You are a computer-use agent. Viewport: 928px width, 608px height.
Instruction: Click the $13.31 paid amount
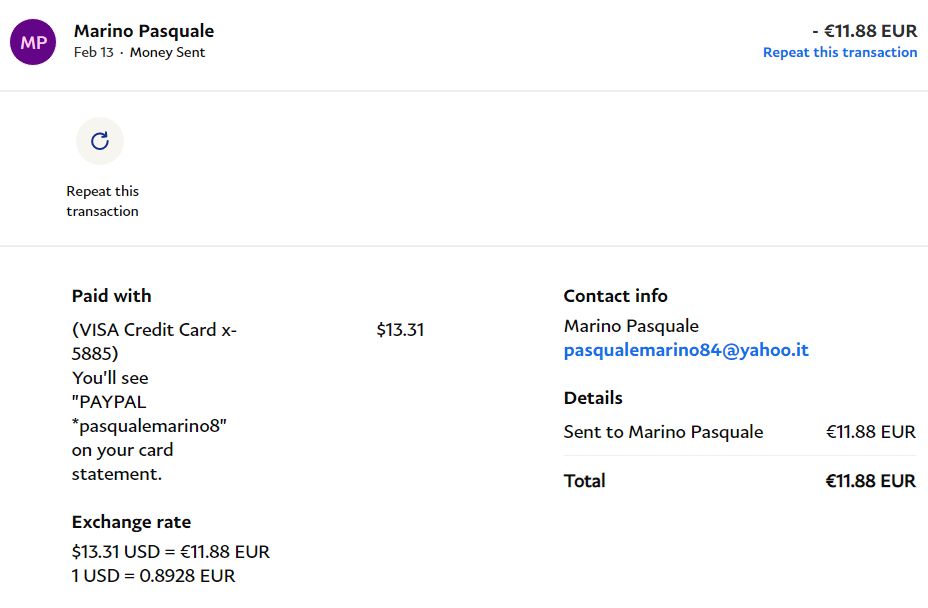point(400,329)
